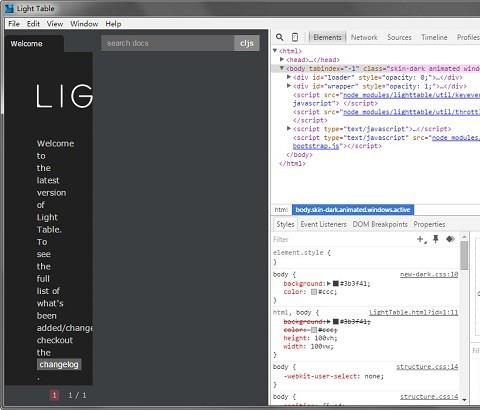
Task: Expand the head element node
Action: click(x=282, y=59)
